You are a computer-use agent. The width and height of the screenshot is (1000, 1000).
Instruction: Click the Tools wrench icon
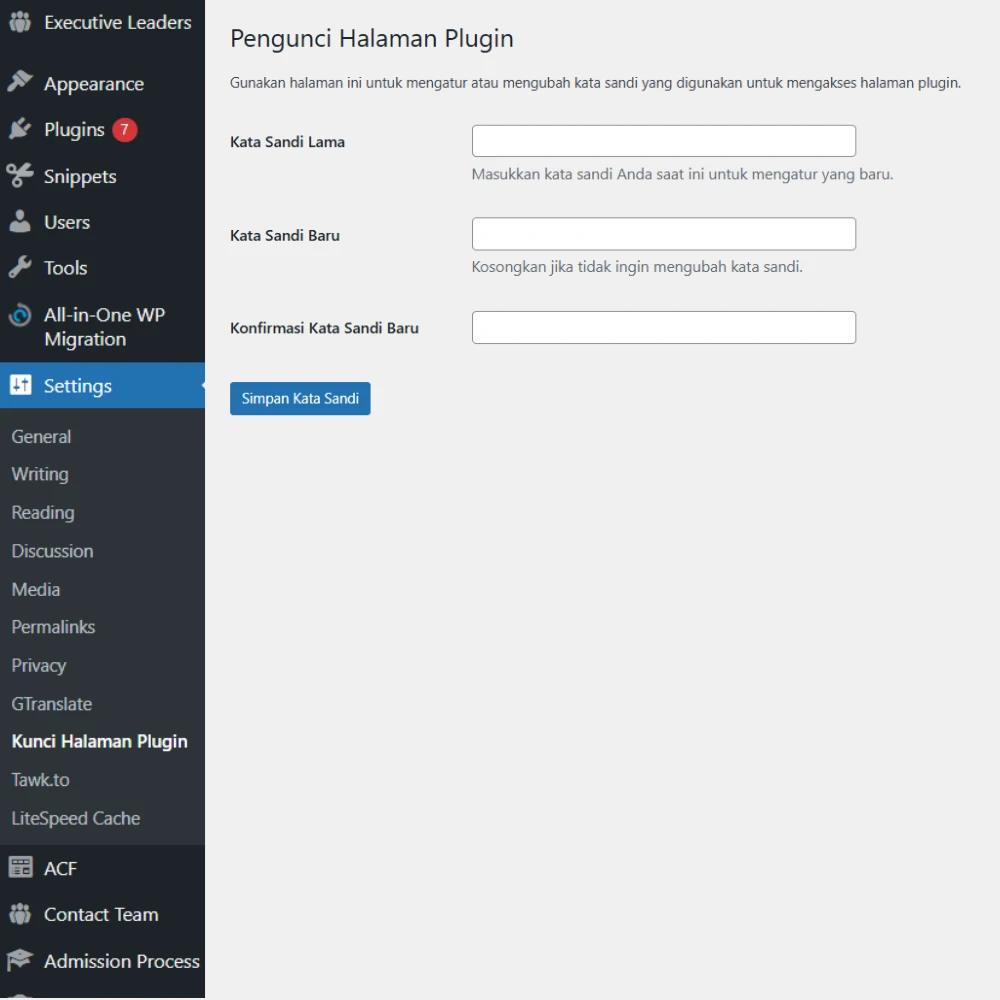coord(20,268)
